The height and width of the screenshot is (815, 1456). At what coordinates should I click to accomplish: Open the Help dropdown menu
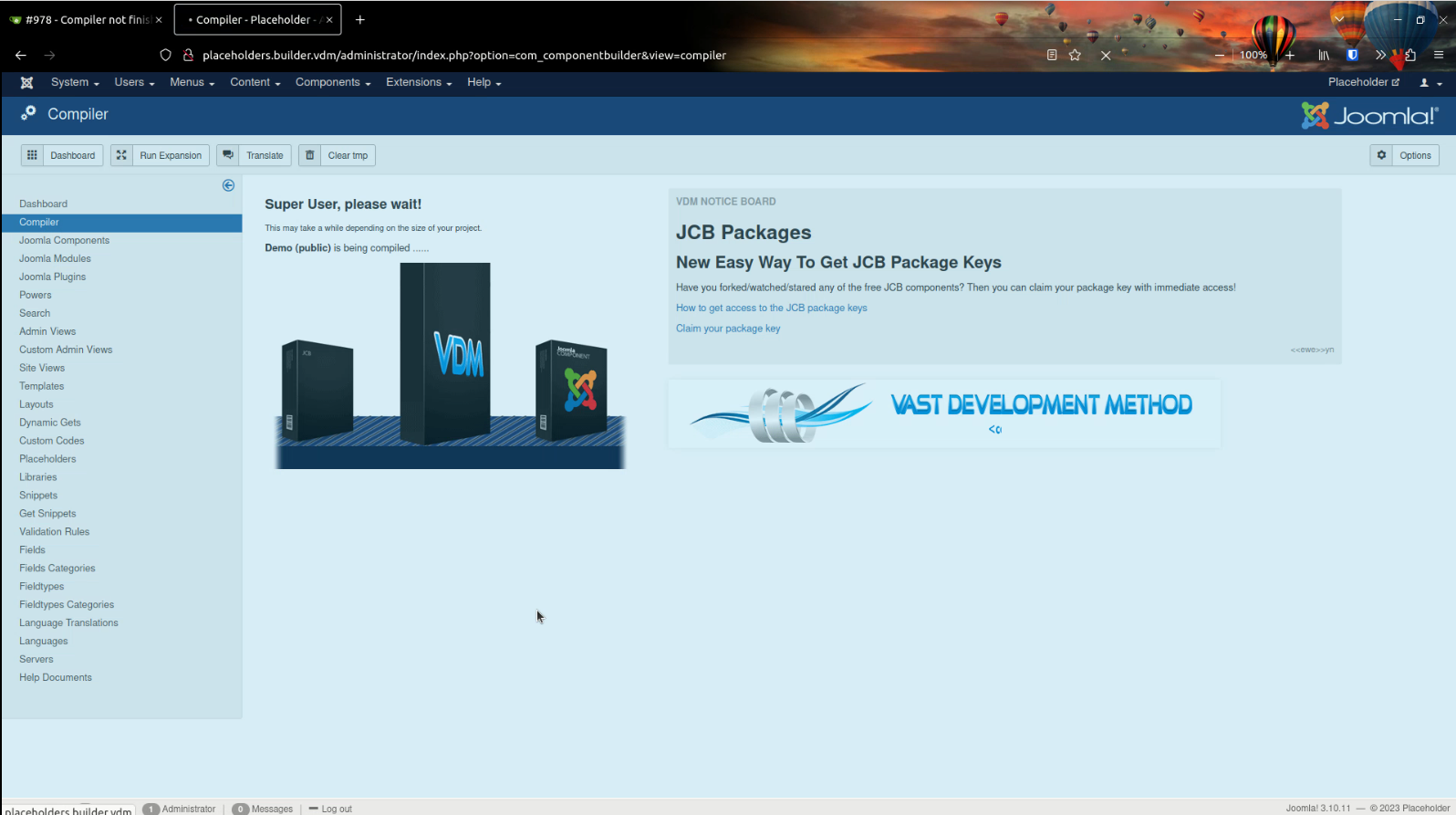484,82
